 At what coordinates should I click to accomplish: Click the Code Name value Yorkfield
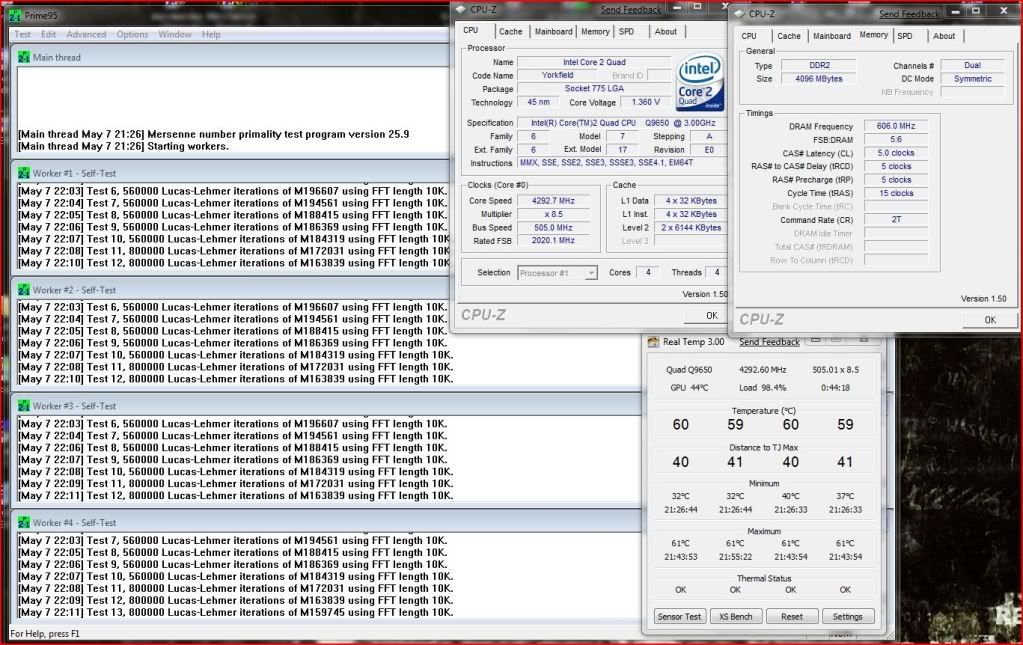coord(557,75)
